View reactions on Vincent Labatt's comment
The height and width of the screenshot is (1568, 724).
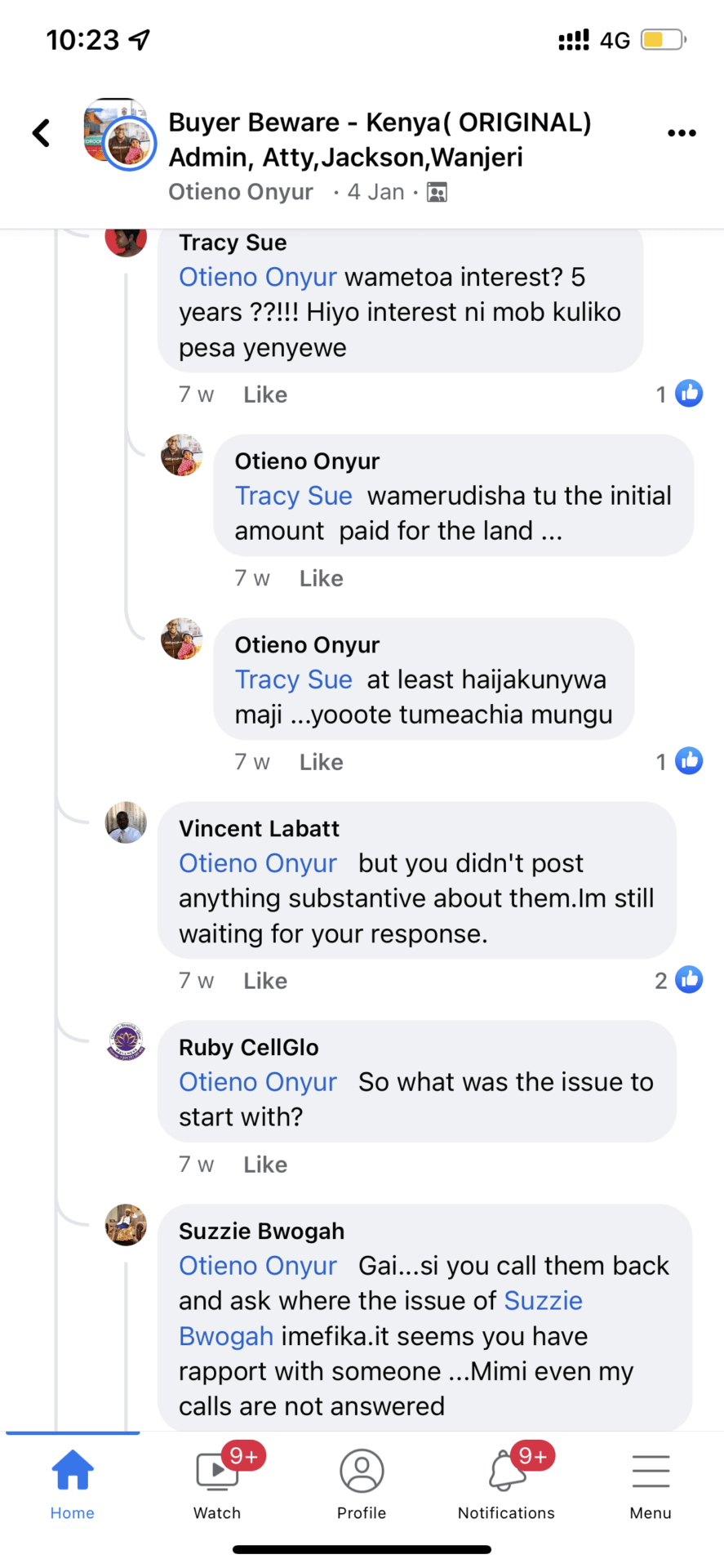tap(689, 979)
